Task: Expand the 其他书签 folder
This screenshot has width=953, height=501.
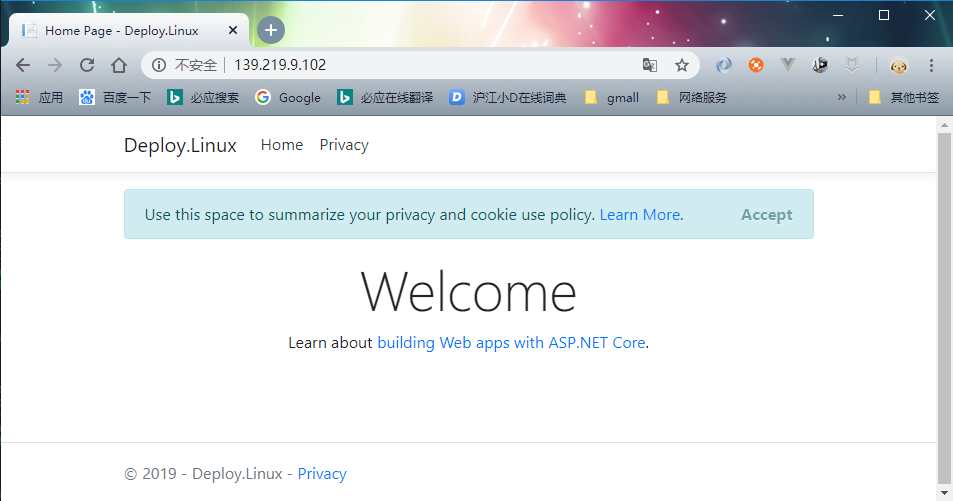Action: [x=904, y=97]
